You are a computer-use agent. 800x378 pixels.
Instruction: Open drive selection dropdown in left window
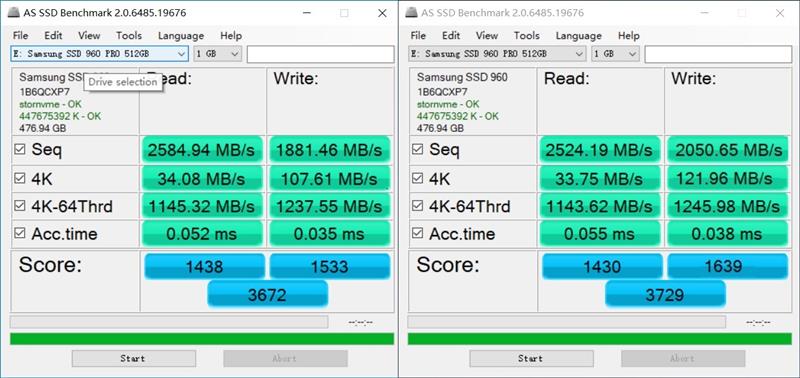99,54
